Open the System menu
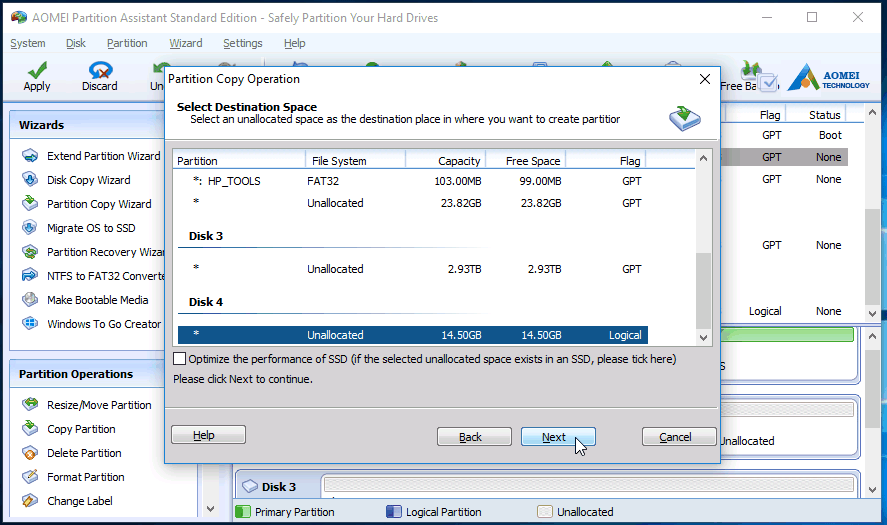 coord(28,43)
